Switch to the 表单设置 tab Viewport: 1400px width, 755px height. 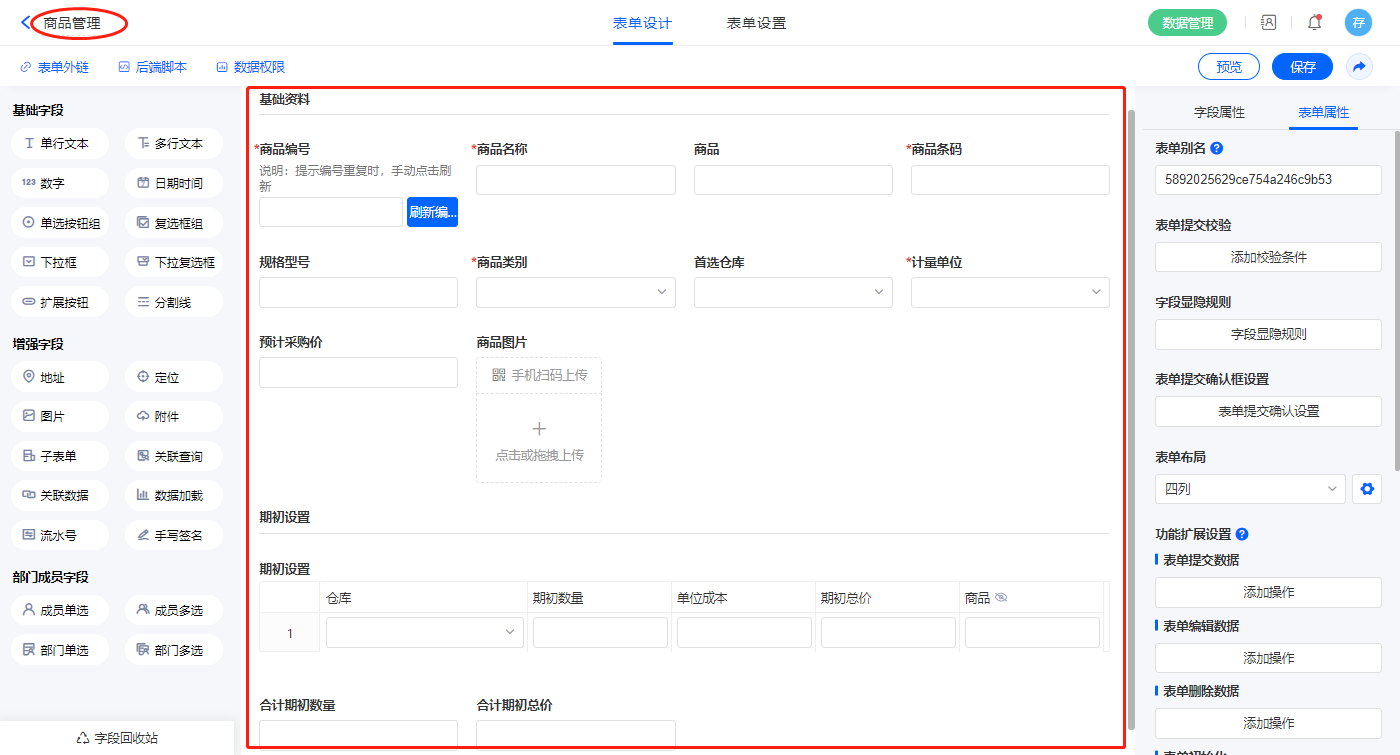click(756, 23)
